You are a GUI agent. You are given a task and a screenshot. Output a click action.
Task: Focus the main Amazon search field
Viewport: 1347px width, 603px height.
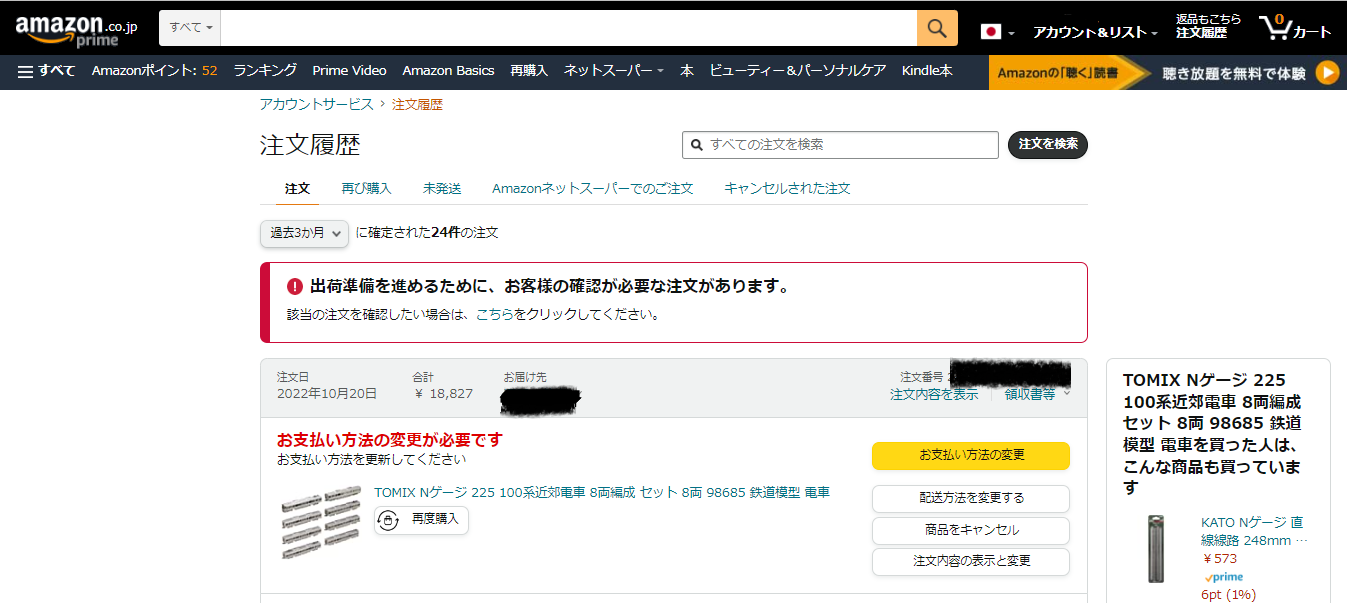568,28
